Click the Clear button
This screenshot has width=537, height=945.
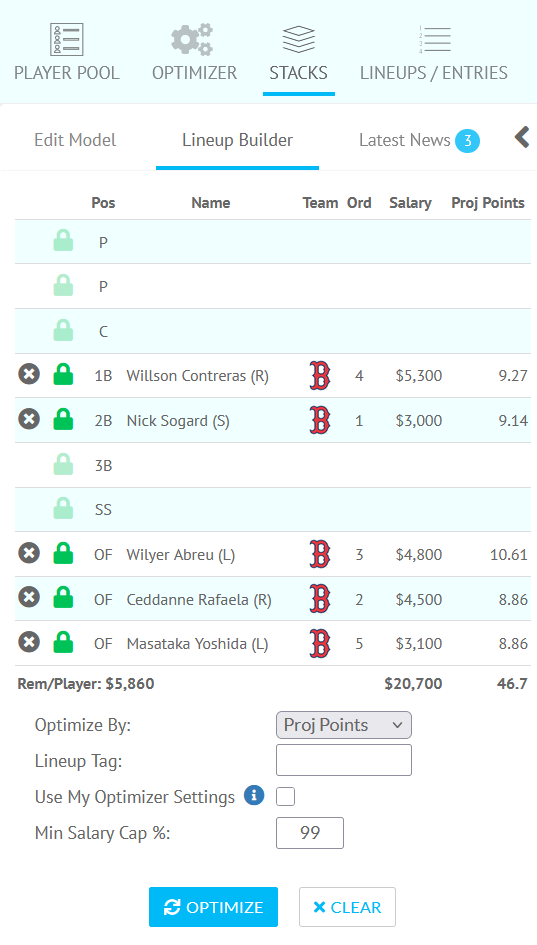click(x=347, y=907)
